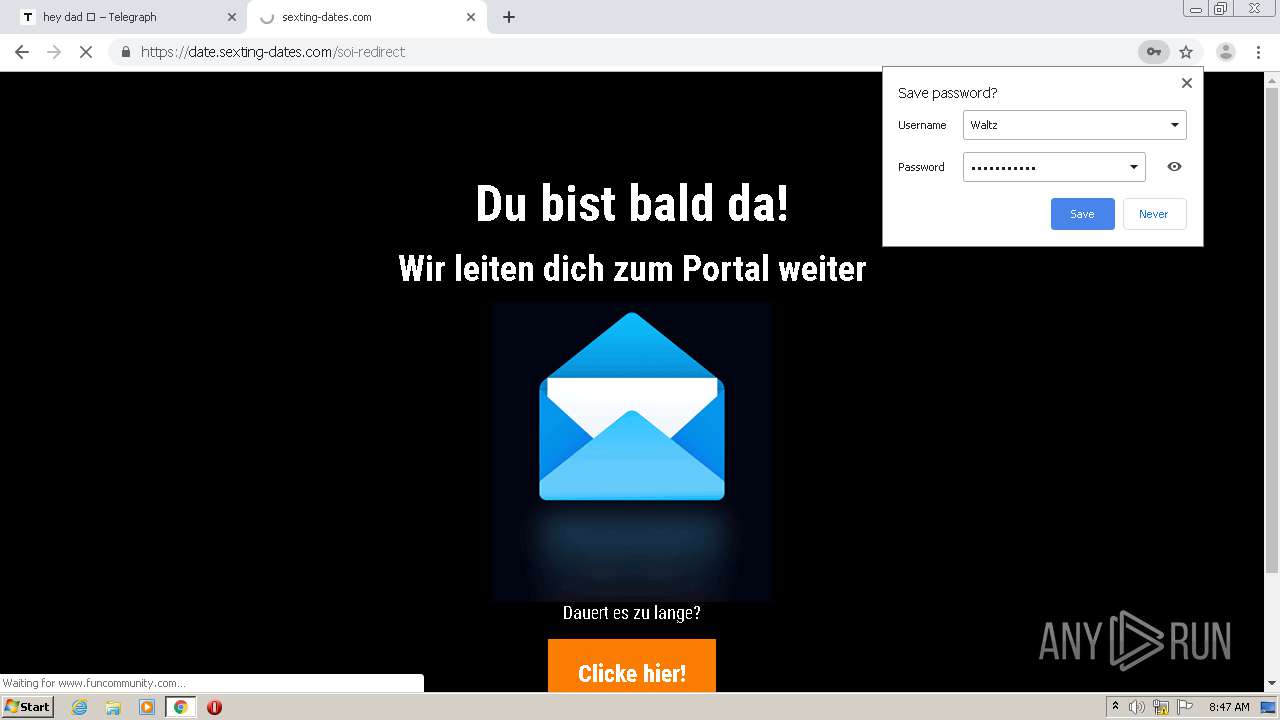Expand the Password dropdown arrow
Screen dimensions: 1280x720
tap(1134, 167)
